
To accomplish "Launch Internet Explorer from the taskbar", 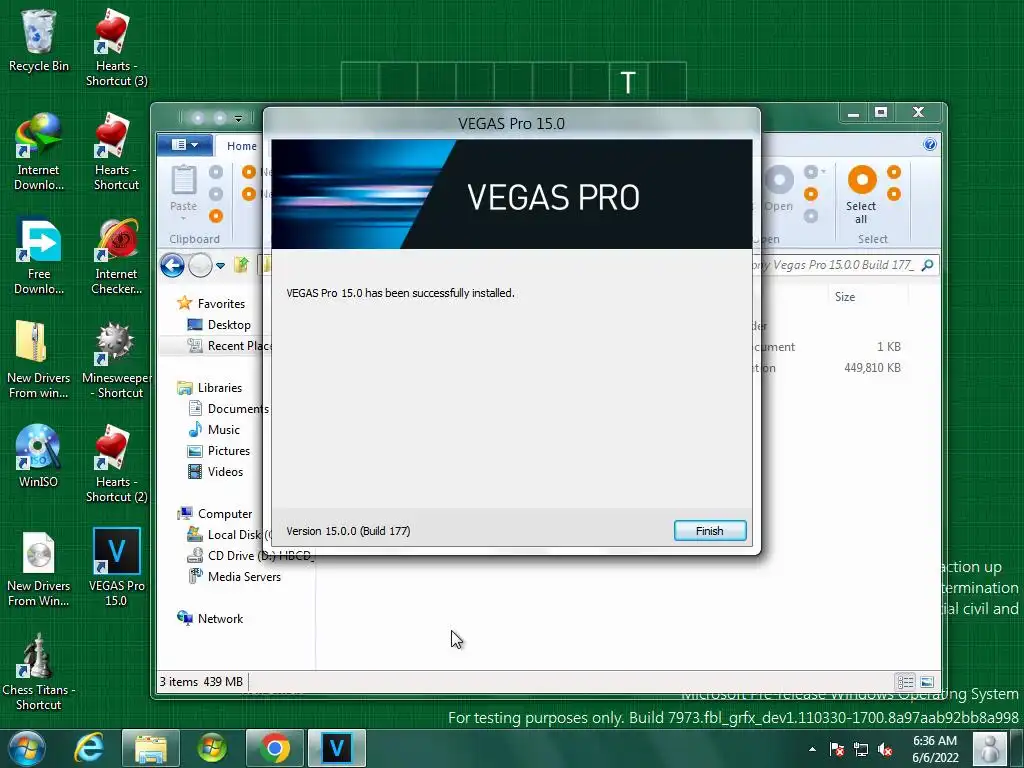I will pos(89,748).
